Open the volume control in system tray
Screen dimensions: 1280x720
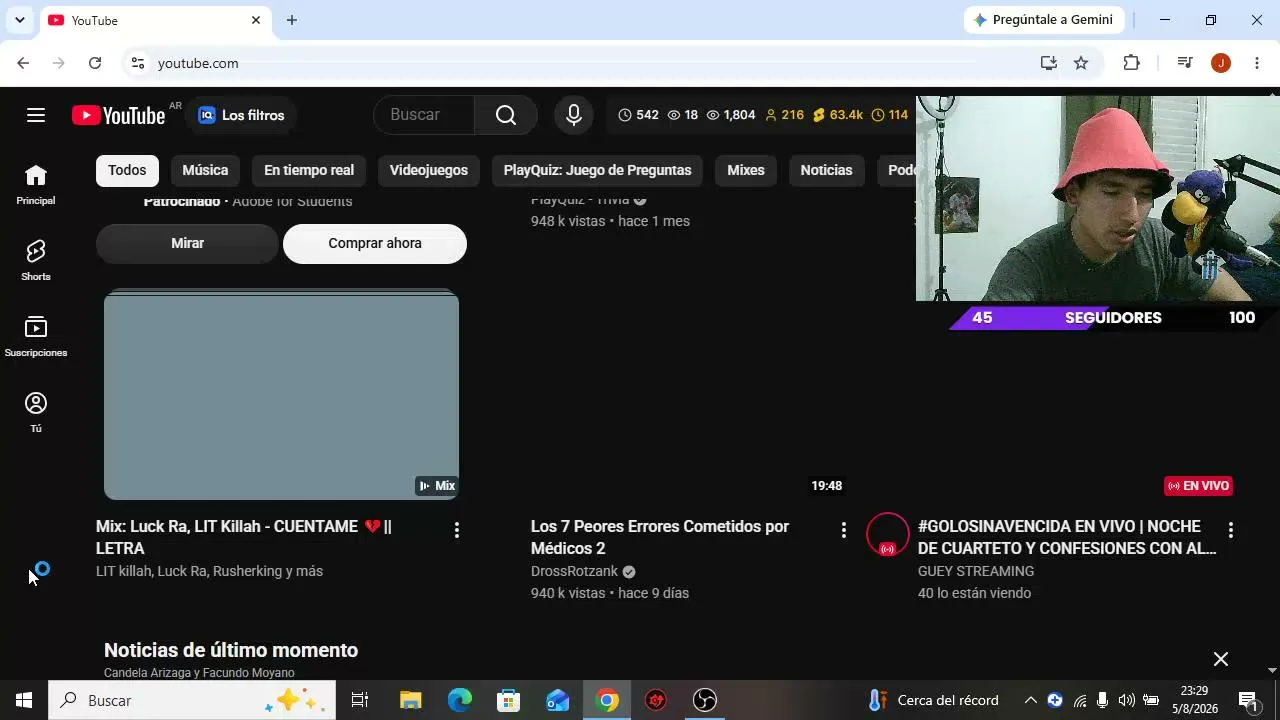coord(1127,700)
